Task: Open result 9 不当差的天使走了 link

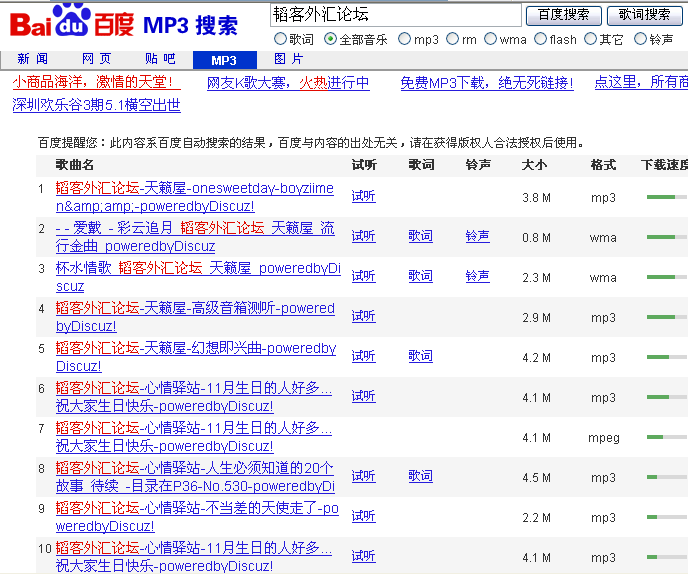Action: [197, 517]
